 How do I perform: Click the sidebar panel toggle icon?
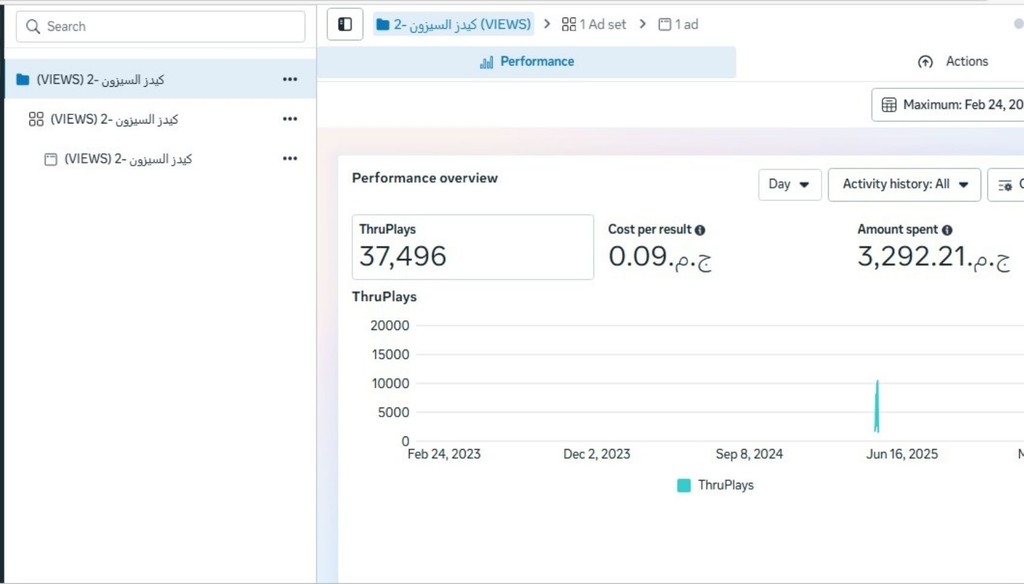click(345, 25)
